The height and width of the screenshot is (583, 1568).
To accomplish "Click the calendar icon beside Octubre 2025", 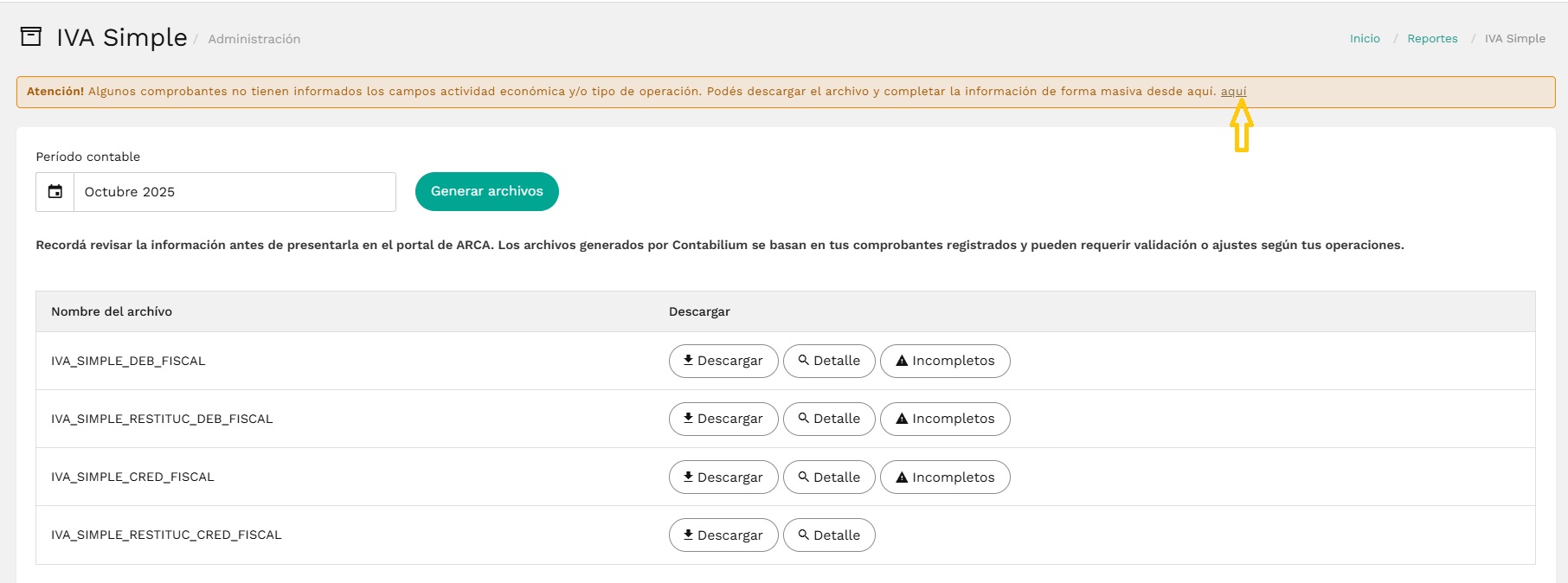I will tap(55, 192).
